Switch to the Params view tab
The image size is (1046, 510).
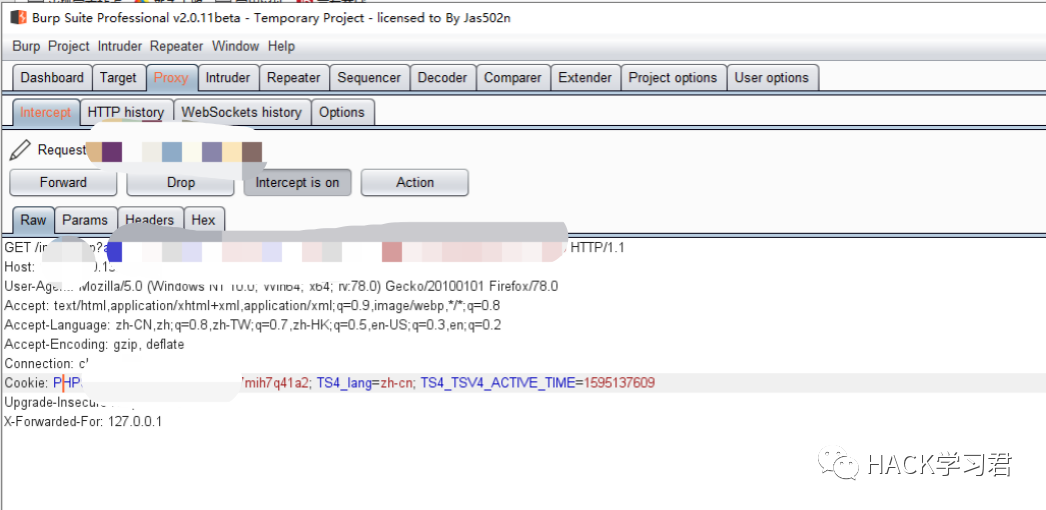click(85, 219)
